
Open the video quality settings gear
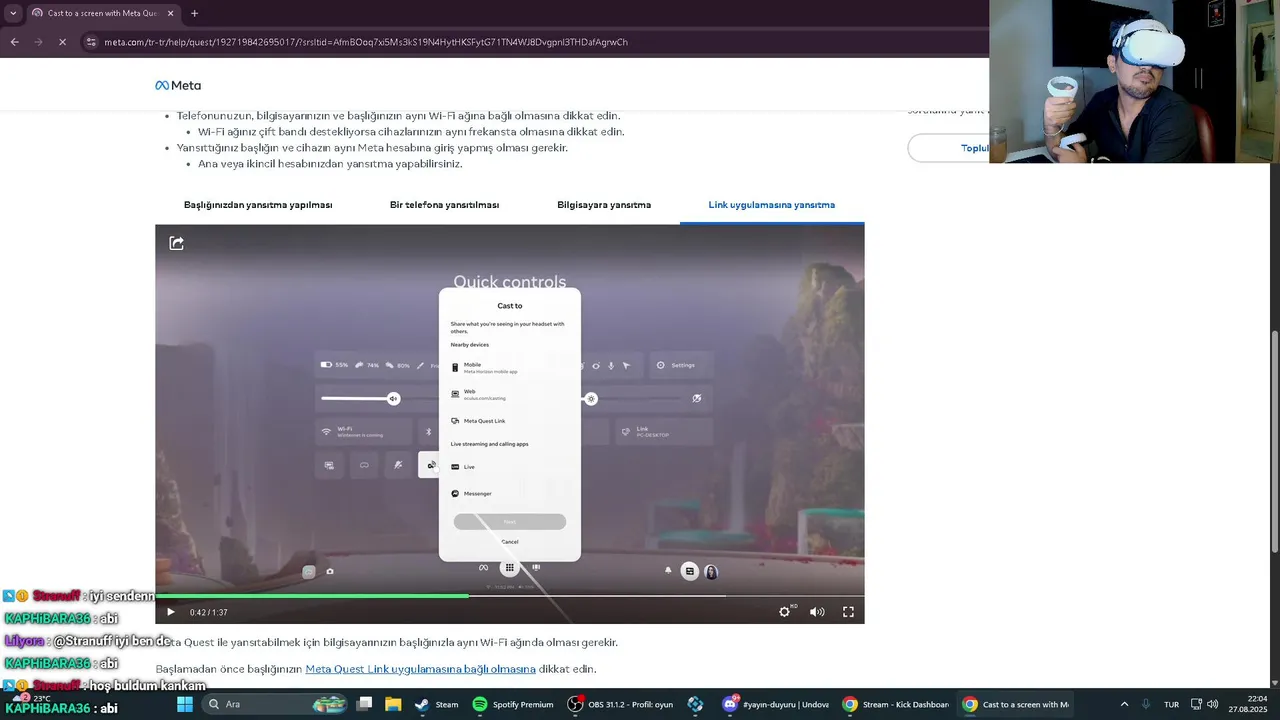point(785,612)
